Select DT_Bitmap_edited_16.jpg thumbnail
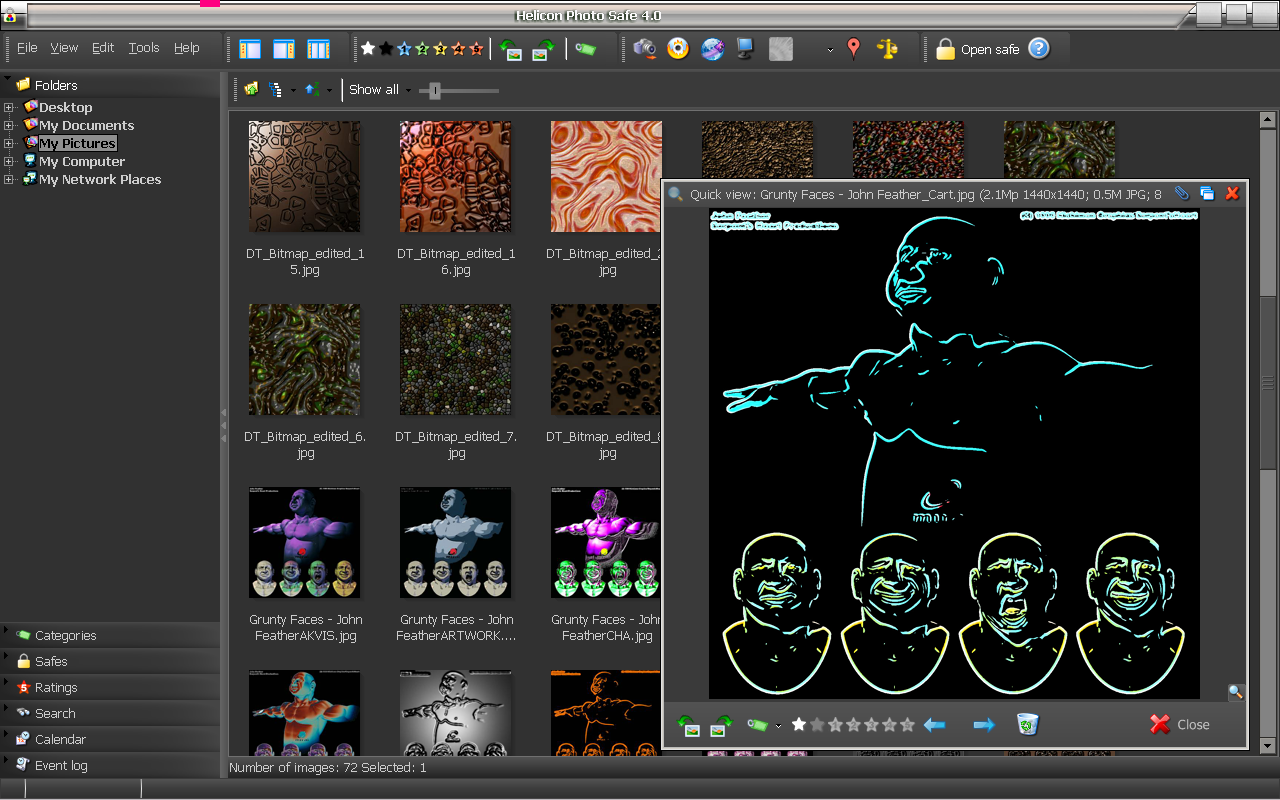The image size is (1280, 800). click(x=456, y=177)
